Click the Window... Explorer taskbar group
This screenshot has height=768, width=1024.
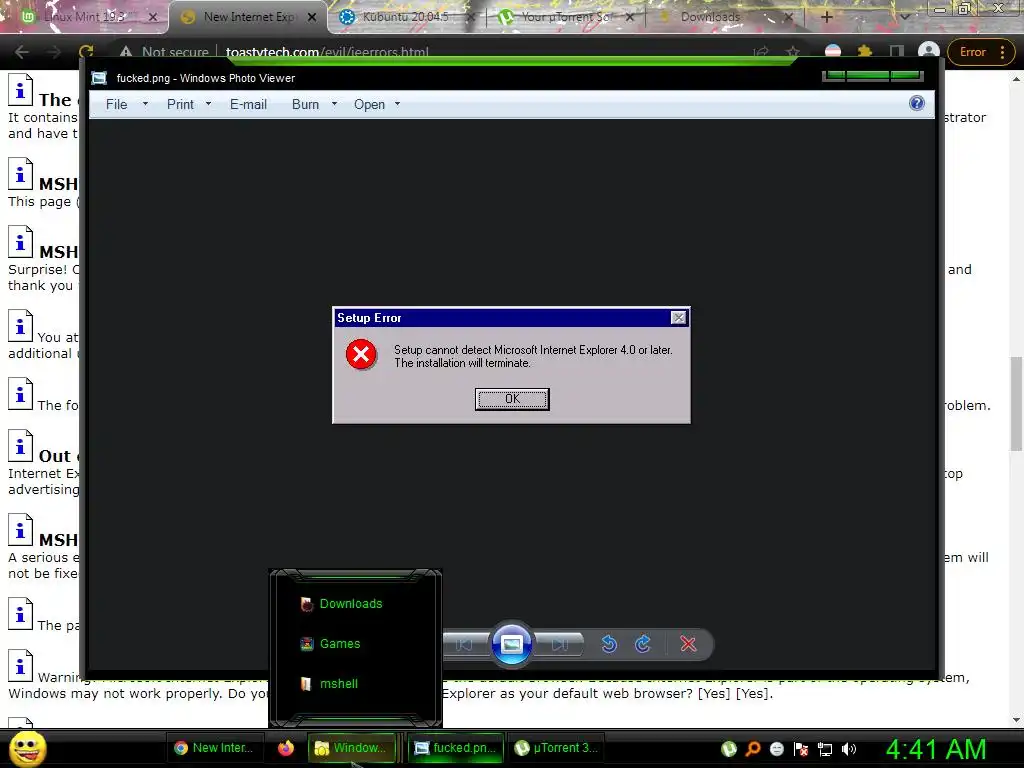coord(351,748)
